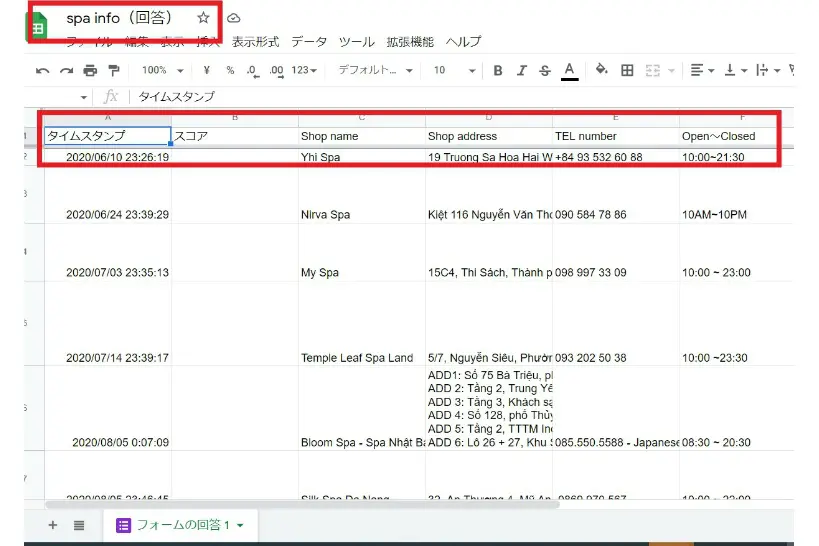
Task: Open the zoom 100% dropdown
Action: tap(162, 70)
